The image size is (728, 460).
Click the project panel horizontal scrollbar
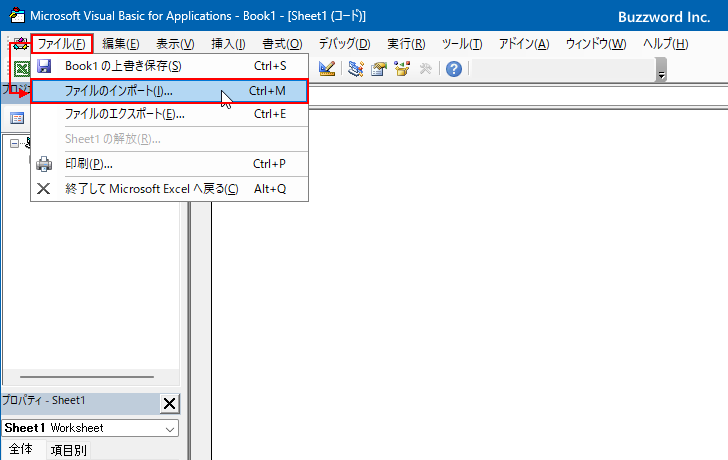pos(87,377)
